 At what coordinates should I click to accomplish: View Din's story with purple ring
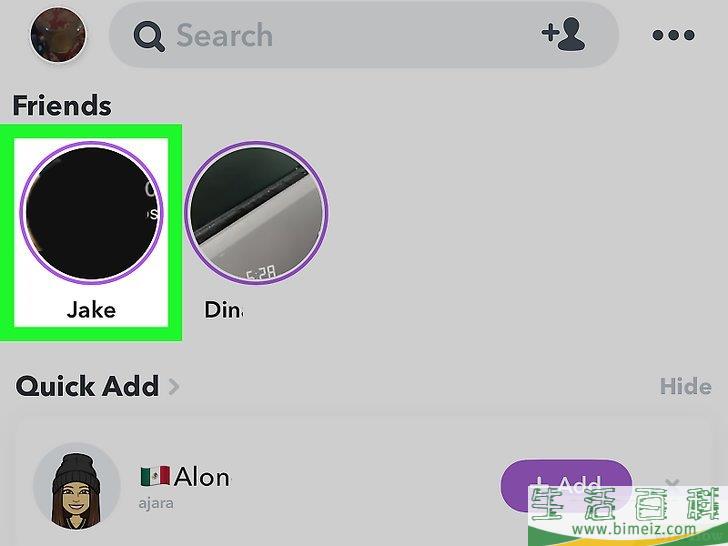click(x=256, y=213)
